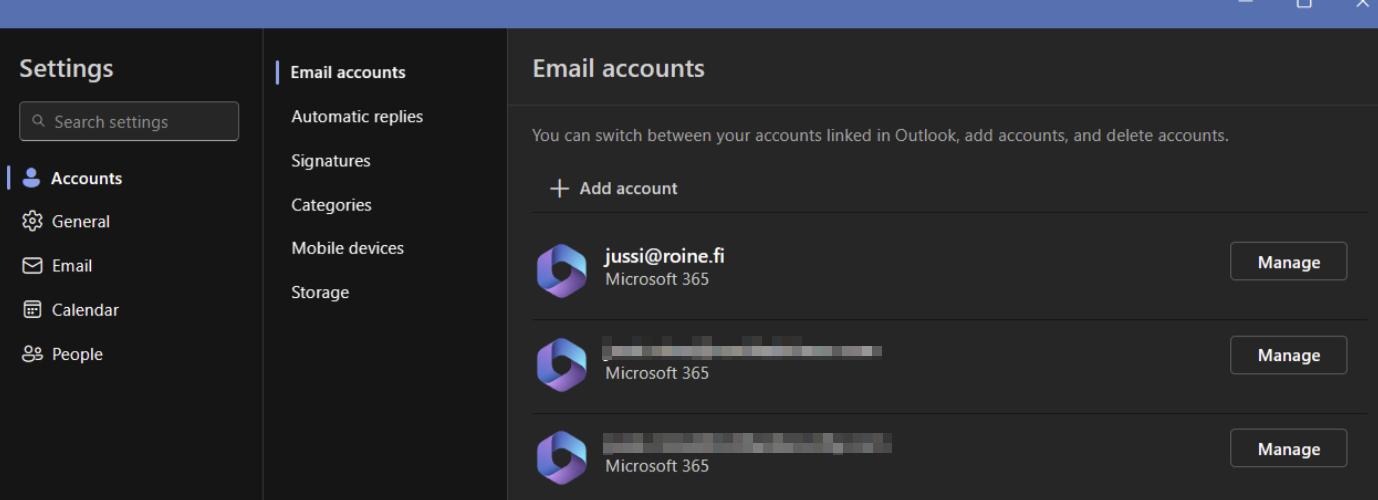1378x500 pixels.
Task: Open the Signatures subsection
Action: 331,160
